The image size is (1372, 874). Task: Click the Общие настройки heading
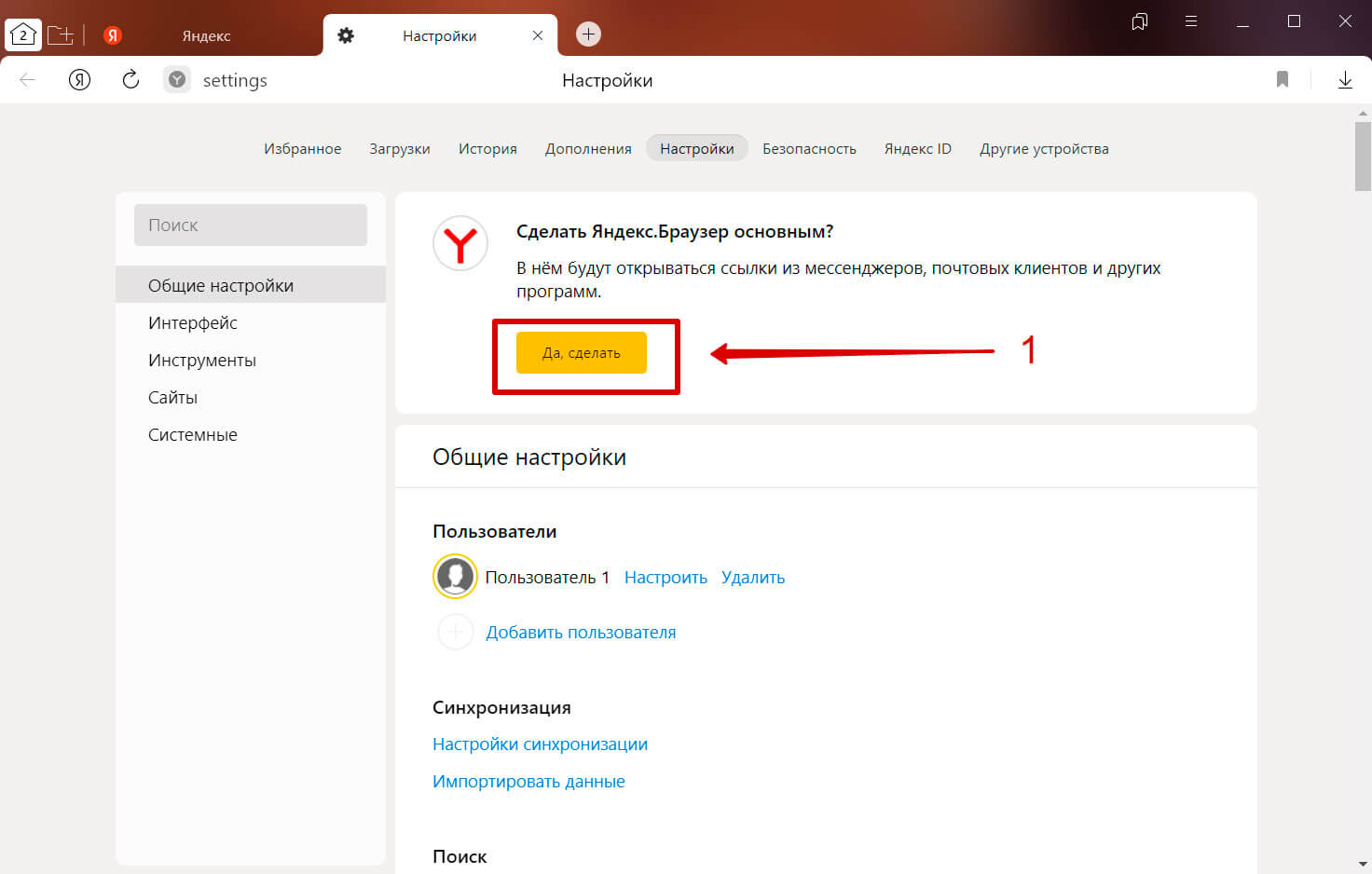click(529, 457)
